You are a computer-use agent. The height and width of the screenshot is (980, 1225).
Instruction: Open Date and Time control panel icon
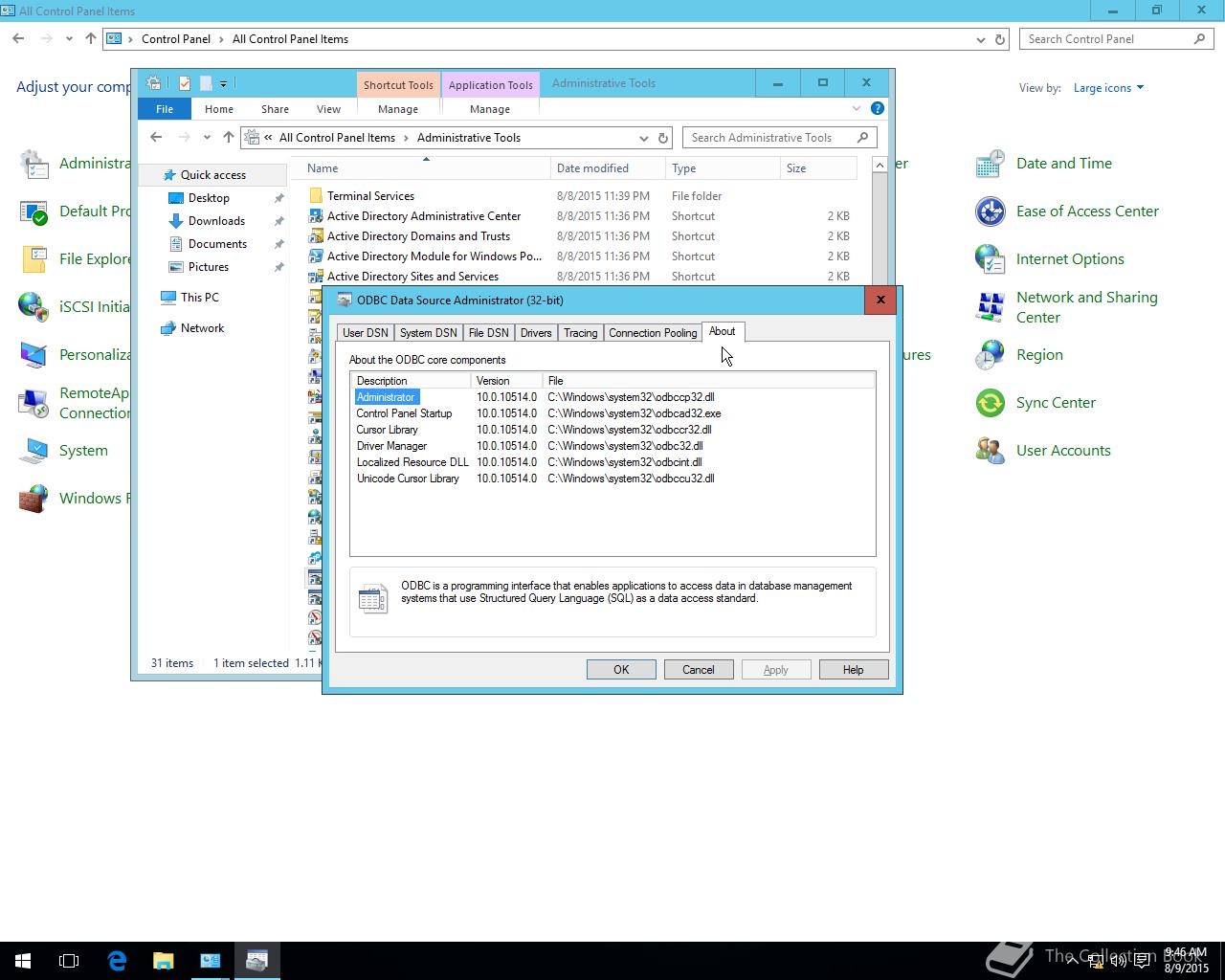(990, 164)
